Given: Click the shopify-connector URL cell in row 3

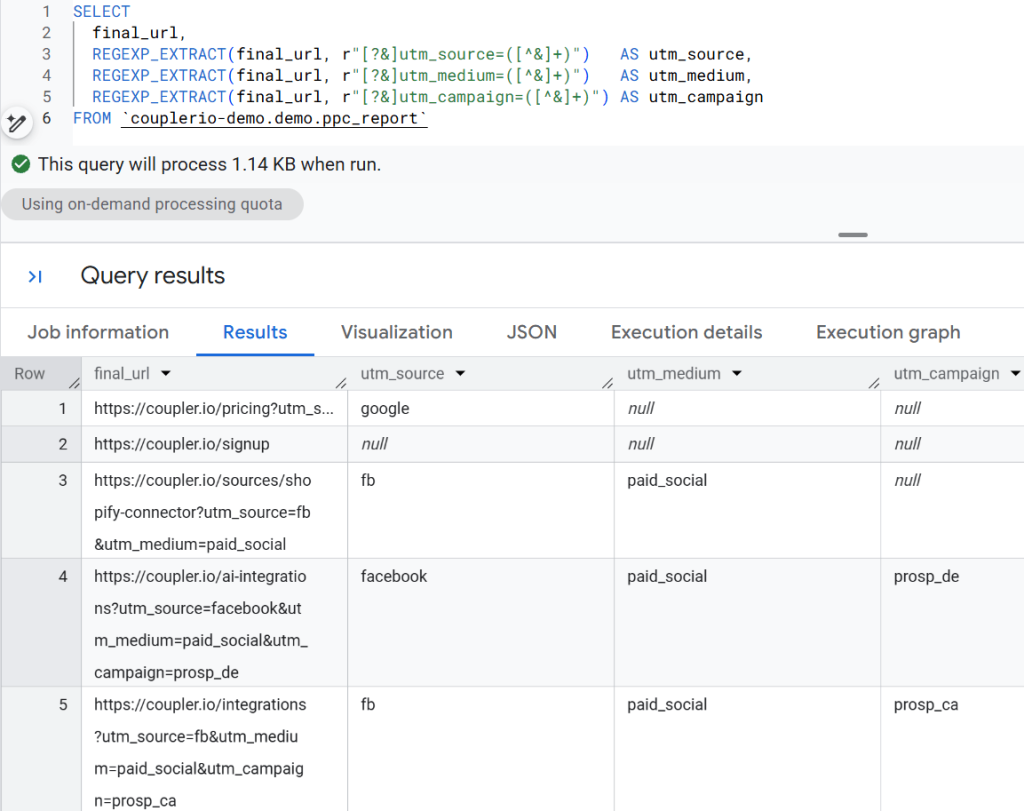Looking at the screenshot, I should pos(214,511).
